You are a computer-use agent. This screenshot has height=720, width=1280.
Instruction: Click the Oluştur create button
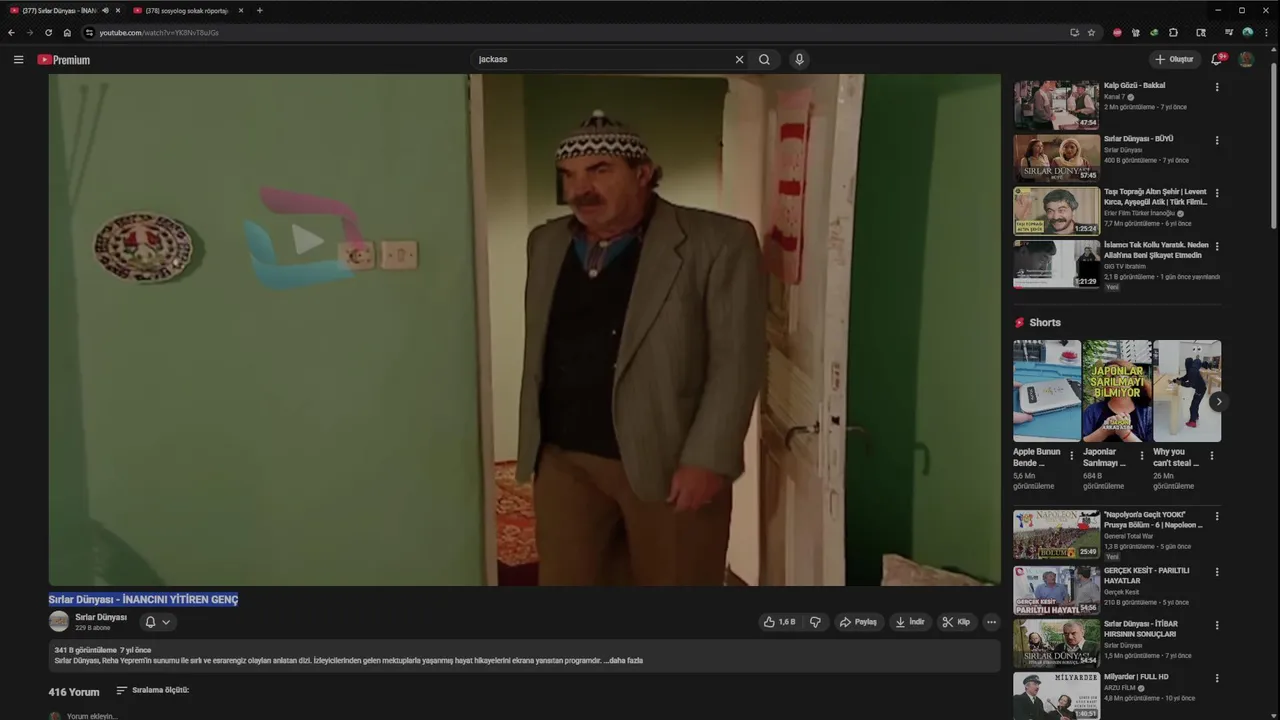click(1175, 60)
